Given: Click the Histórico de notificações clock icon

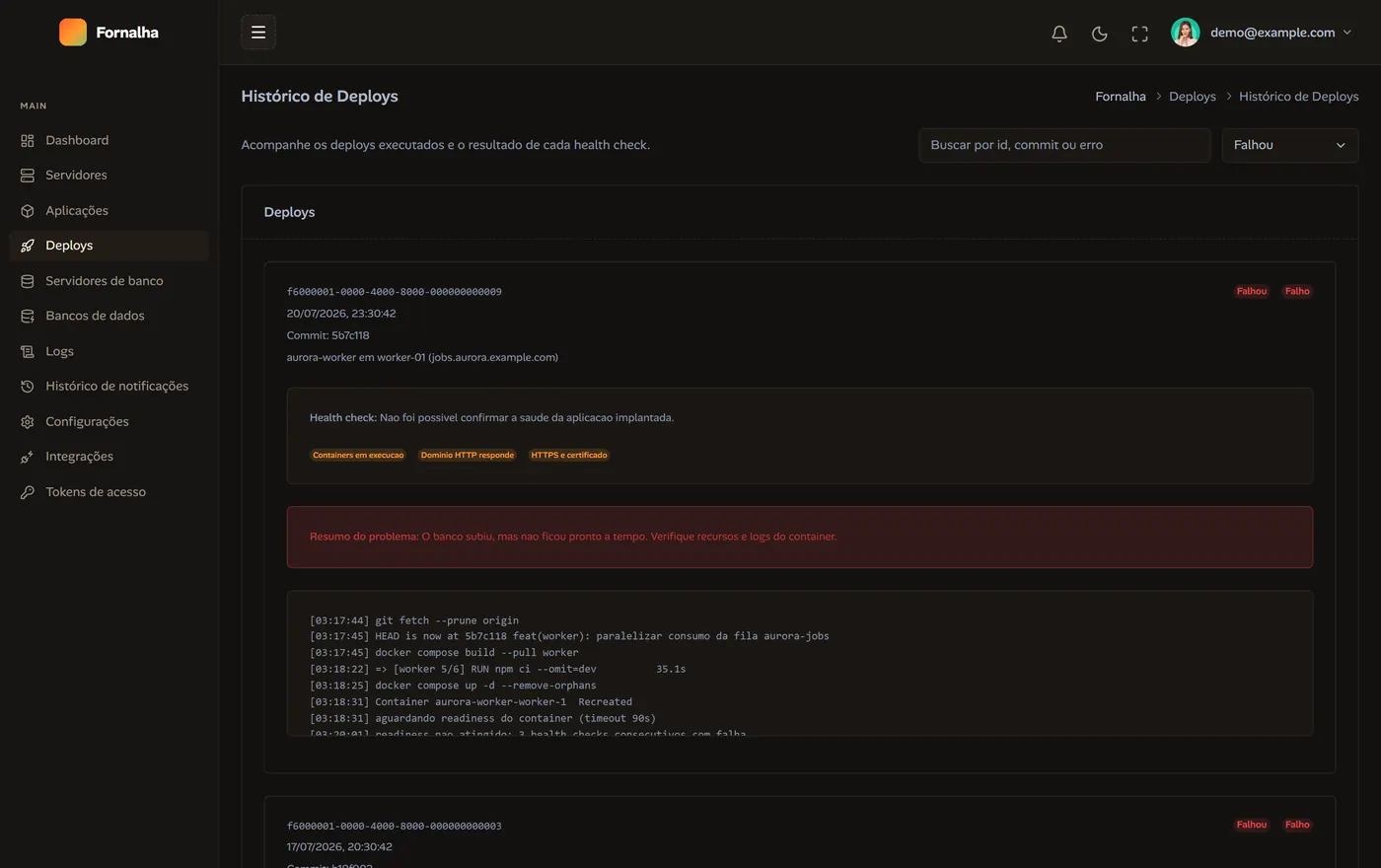Looking at the screenshot, I should (28, 387).
